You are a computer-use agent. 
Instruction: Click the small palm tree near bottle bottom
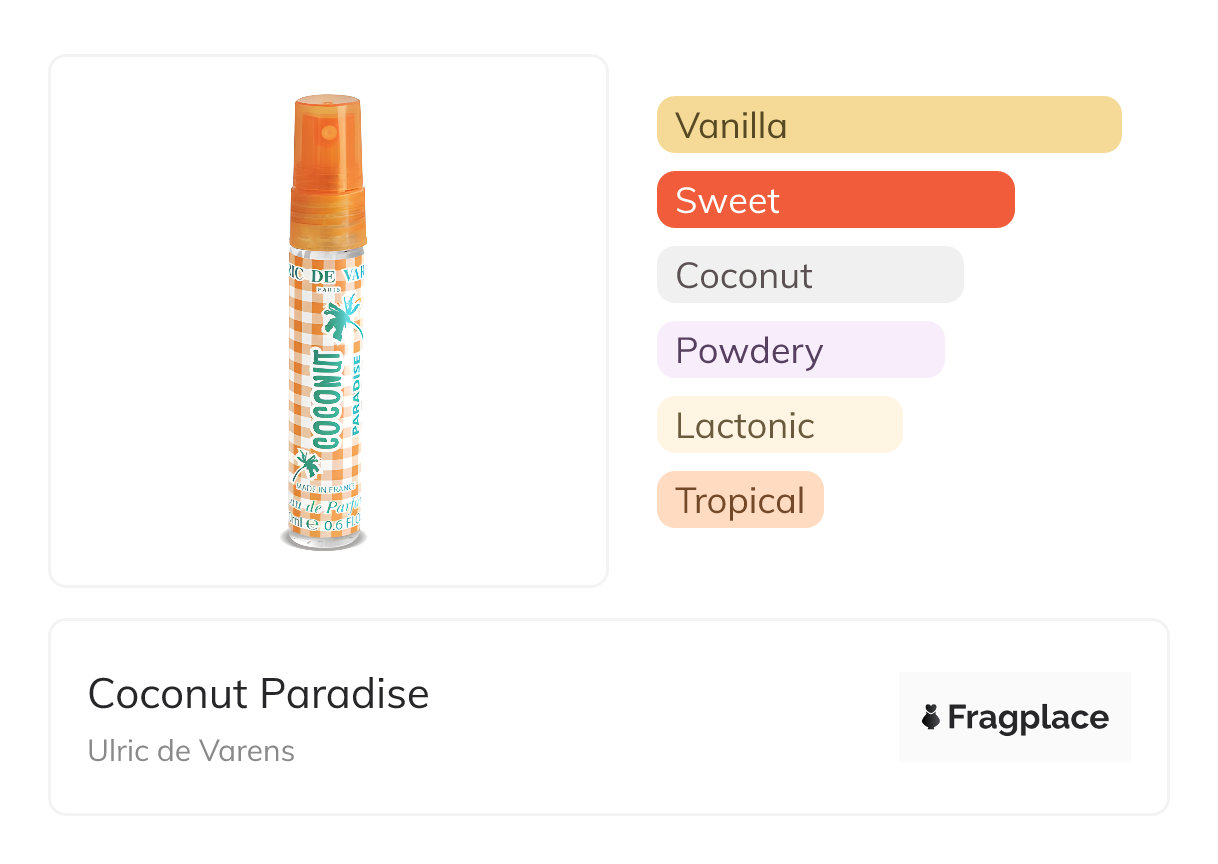coord(306,466)
